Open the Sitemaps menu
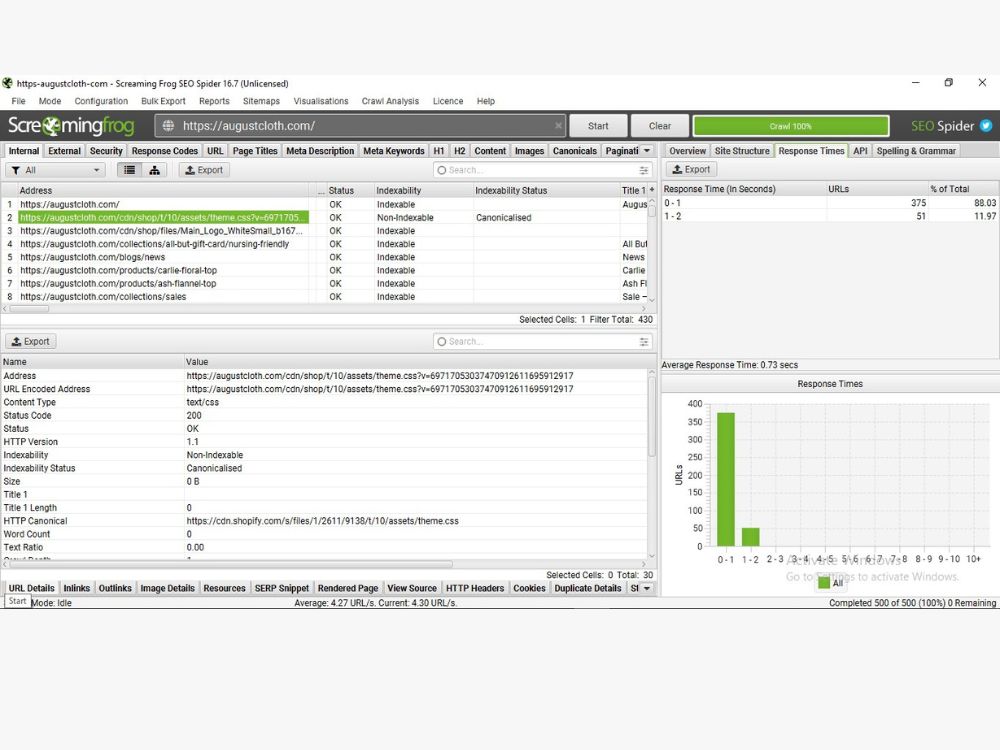Image resolution: width=1000 pixels, height=750 pixels. [x=261, y=101]
